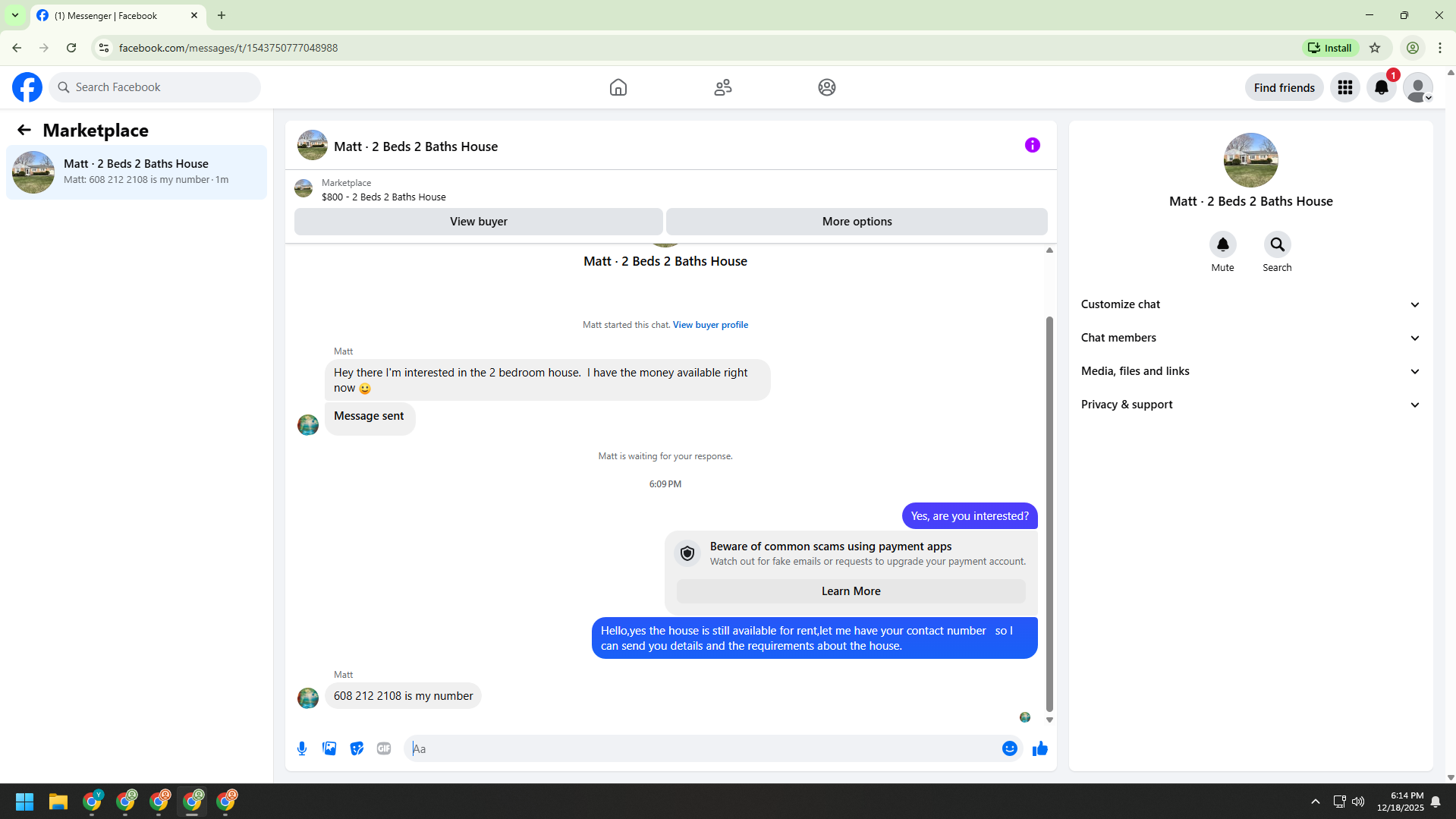
Task: Click the chat vertical scrollbar
Action: (1049, 514)
